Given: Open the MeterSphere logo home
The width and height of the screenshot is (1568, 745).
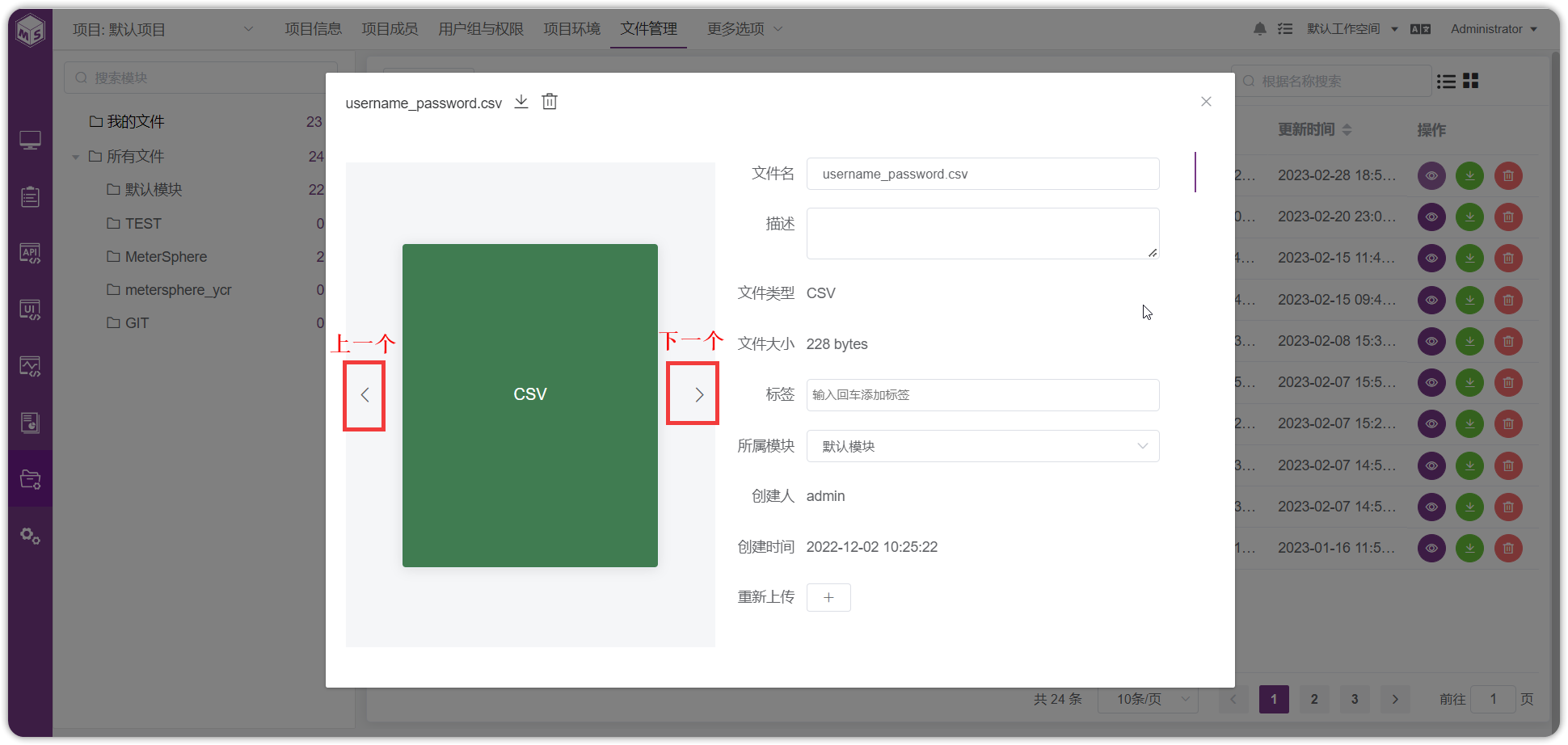Looking at the screenshot, I should tap(31, 31).
